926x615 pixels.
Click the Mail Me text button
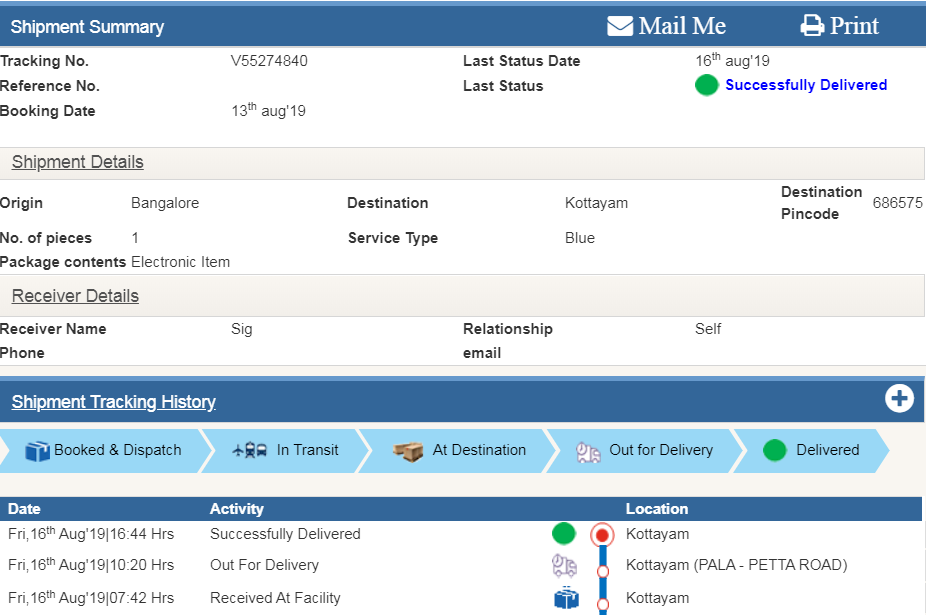682,26
